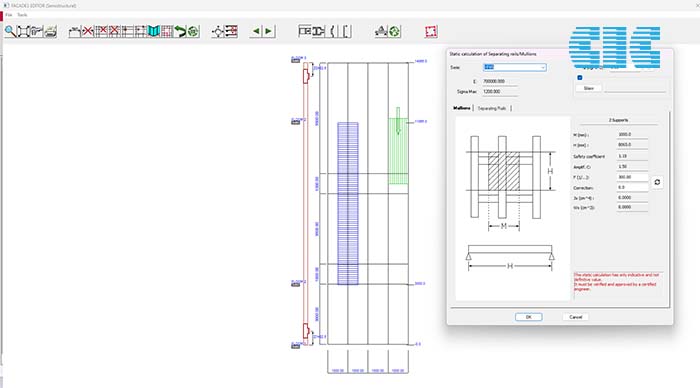This screenshot has height=388, width=700.
Task: Select the magnifier zoom tool
Action: pyautogui.click(x=10, y=31)
